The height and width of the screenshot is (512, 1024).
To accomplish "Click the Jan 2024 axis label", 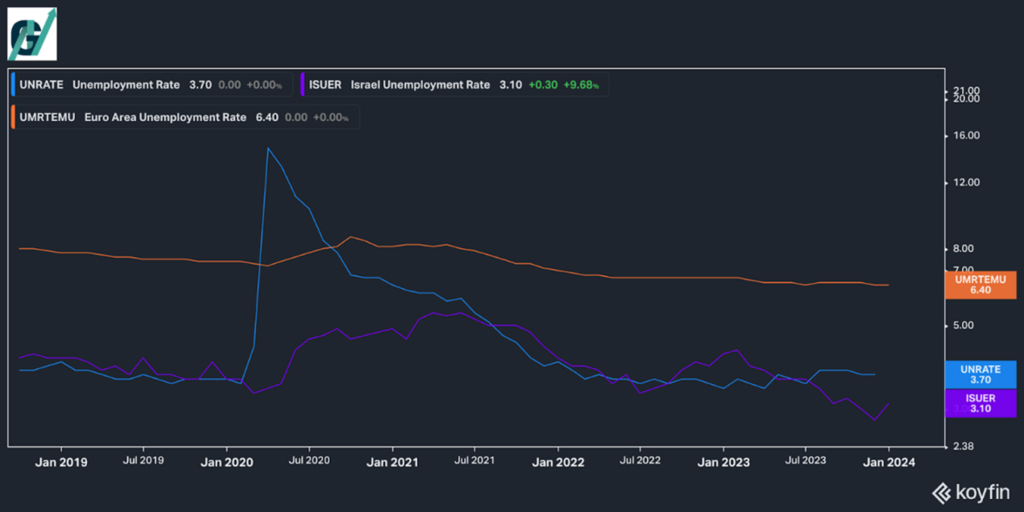I will pos(888,462).
